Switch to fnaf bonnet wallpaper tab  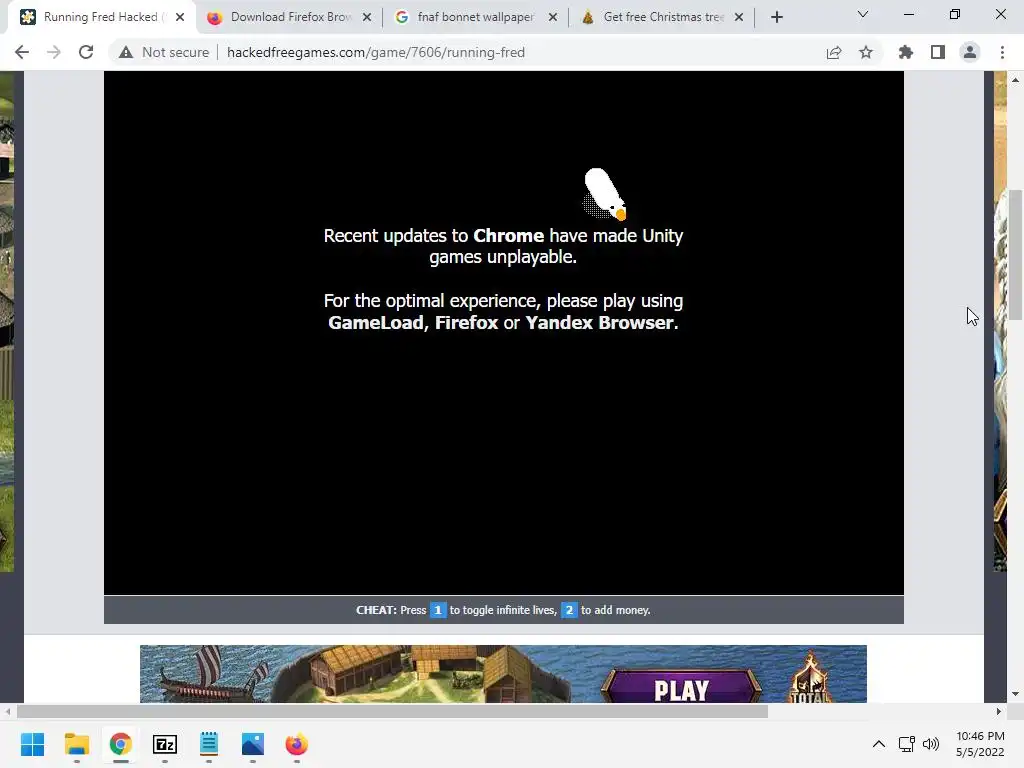[x=475, y=17]
